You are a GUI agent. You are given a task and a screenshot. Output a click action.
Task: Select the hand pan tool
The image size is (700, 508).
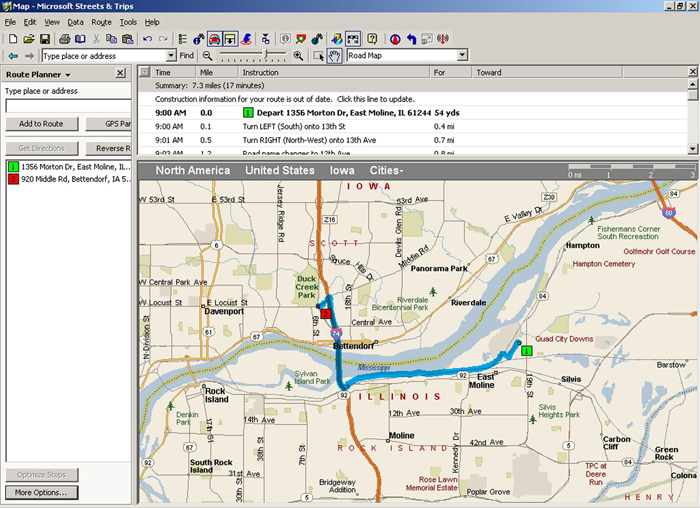(x=335, y=56)
